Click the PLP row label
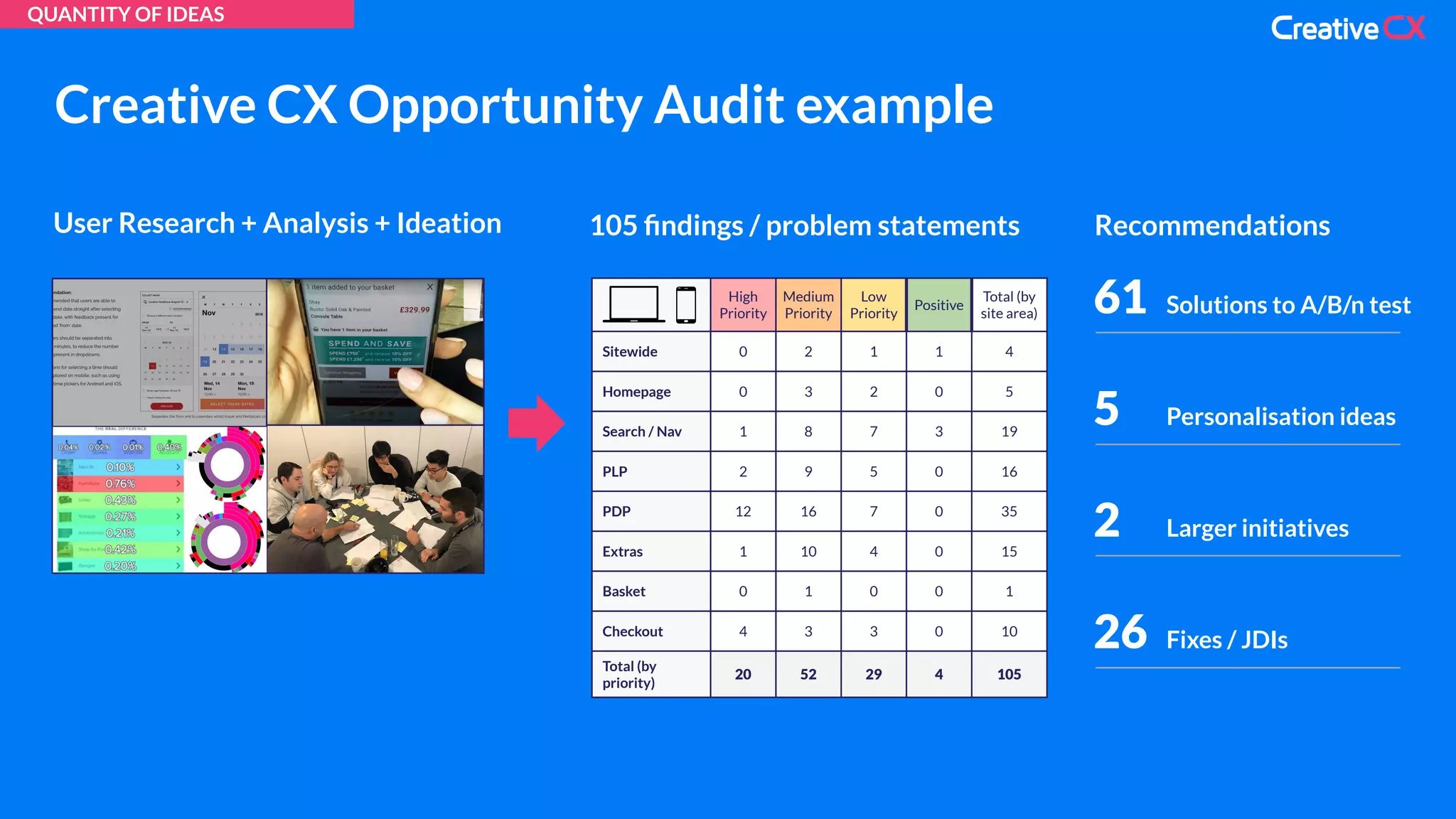The height and width of the screenshot is (819, 1456). [x=615, y=471]
